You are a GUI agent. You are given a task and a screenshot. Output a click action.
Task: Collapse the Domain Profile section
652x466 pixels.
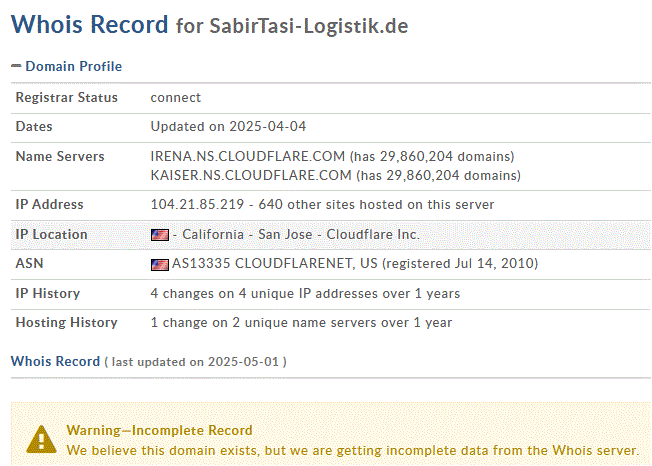[72, 66]
